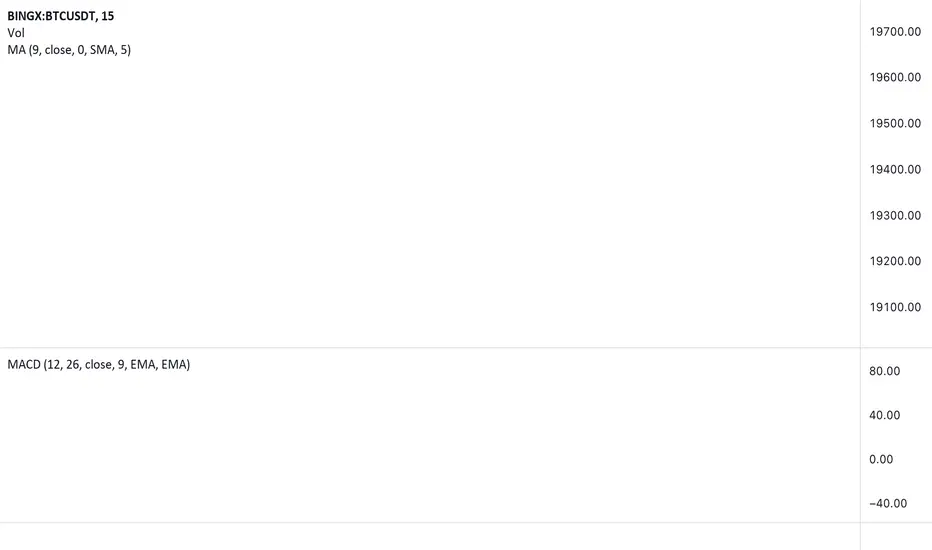Click the 19300.00 price axis label

[895, 215]
